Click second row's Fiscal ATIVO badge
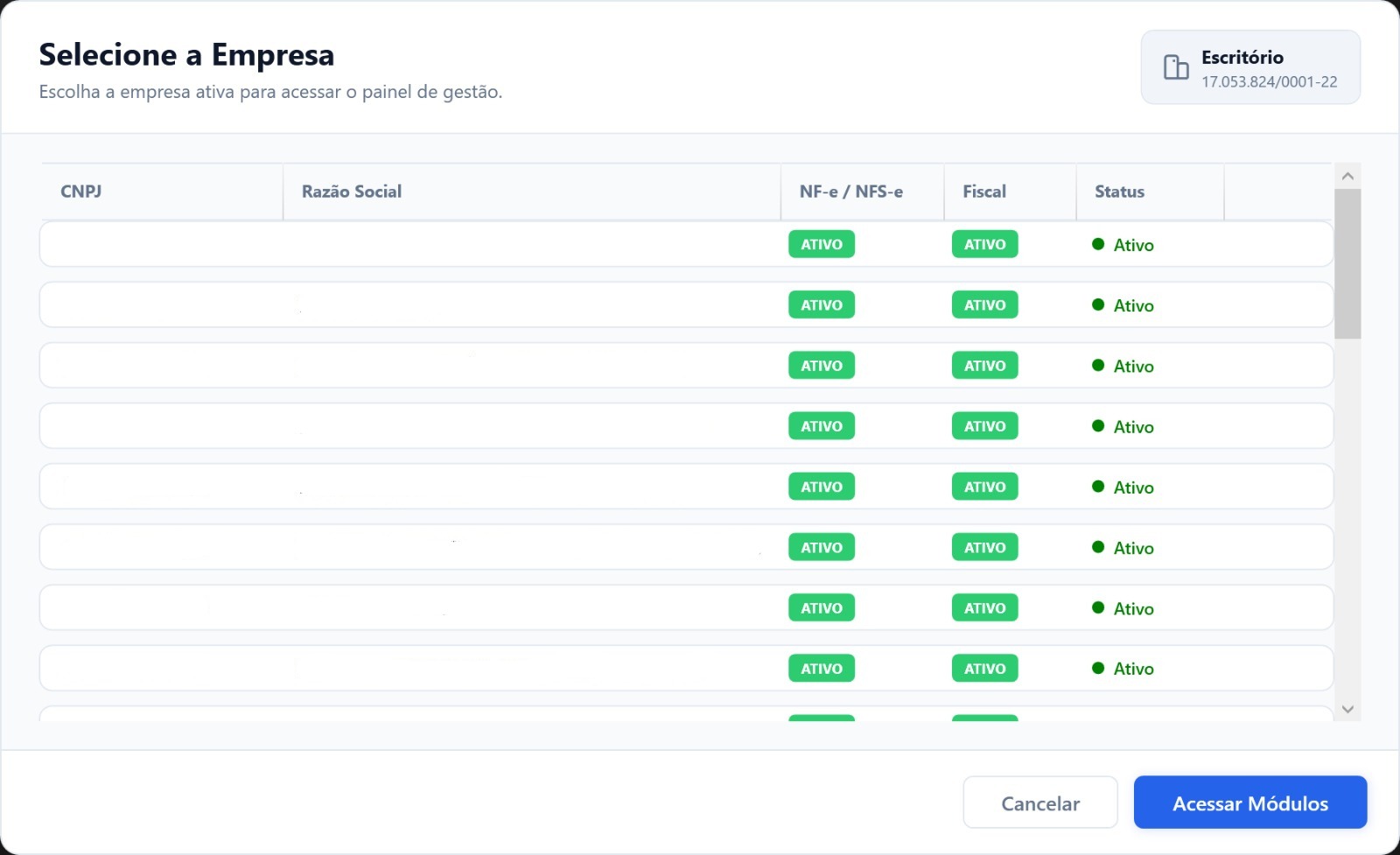The height and width of the screenshot is (855, 1400). [985, 305]
